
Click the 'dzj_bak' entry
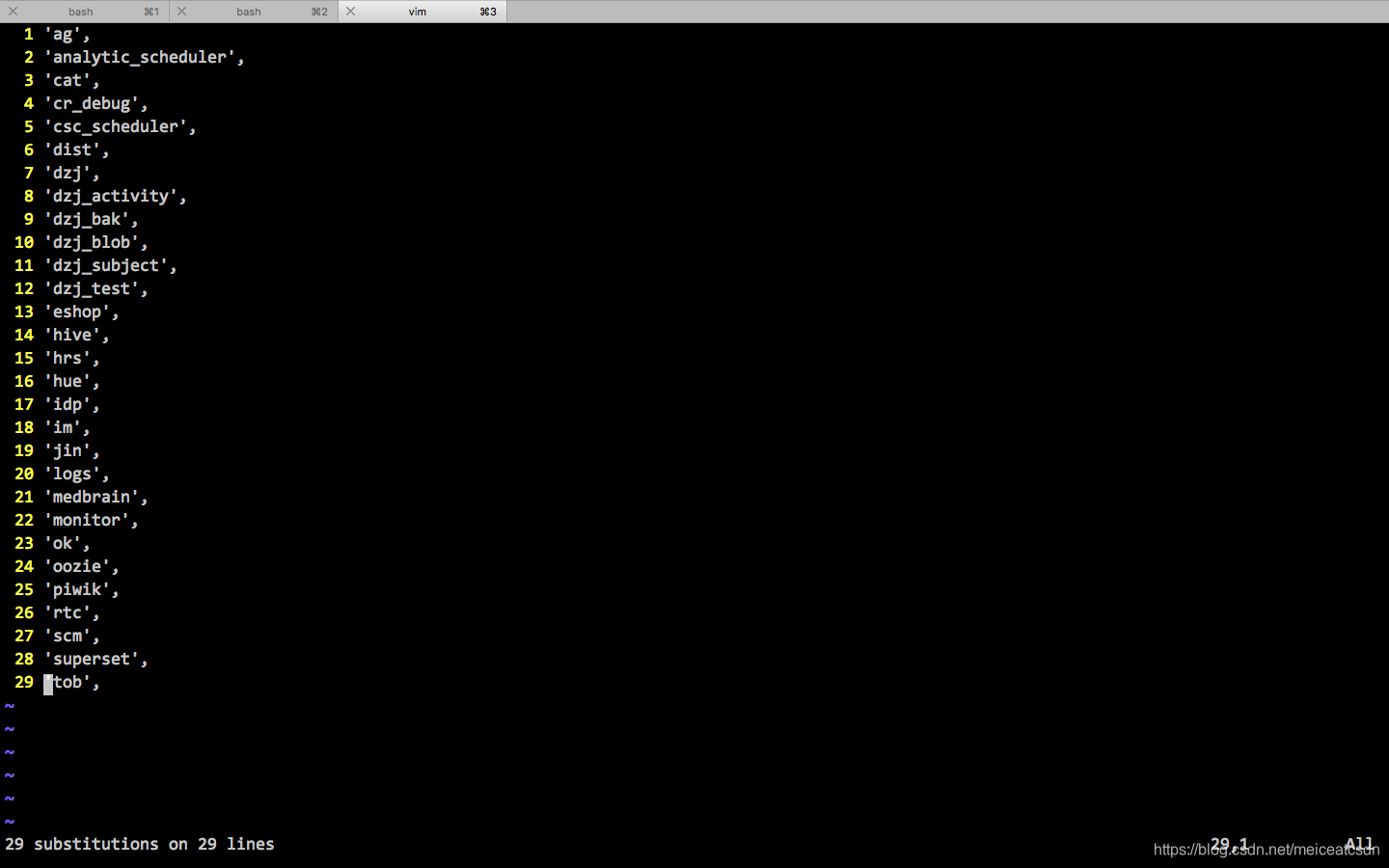tap(91, 220)
